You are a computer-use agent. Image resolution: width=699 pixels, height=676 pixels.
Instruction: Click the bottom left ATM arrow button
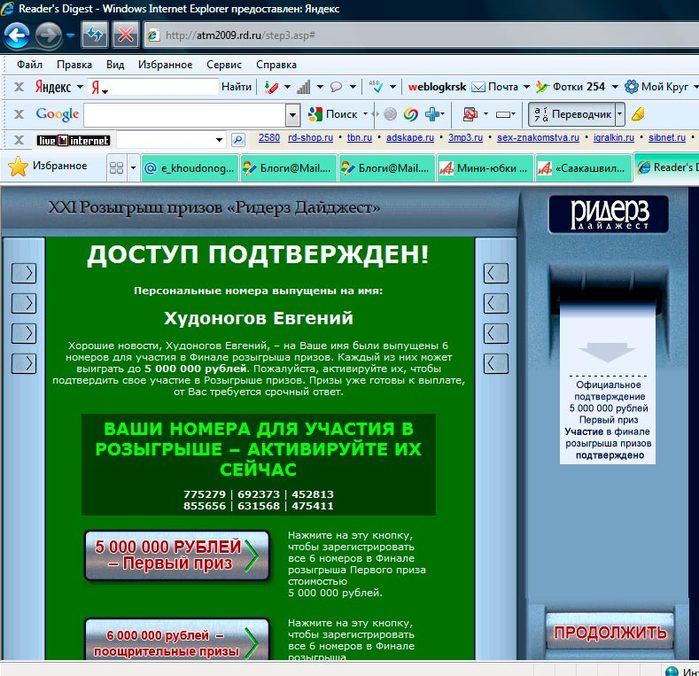coord(24,363)
